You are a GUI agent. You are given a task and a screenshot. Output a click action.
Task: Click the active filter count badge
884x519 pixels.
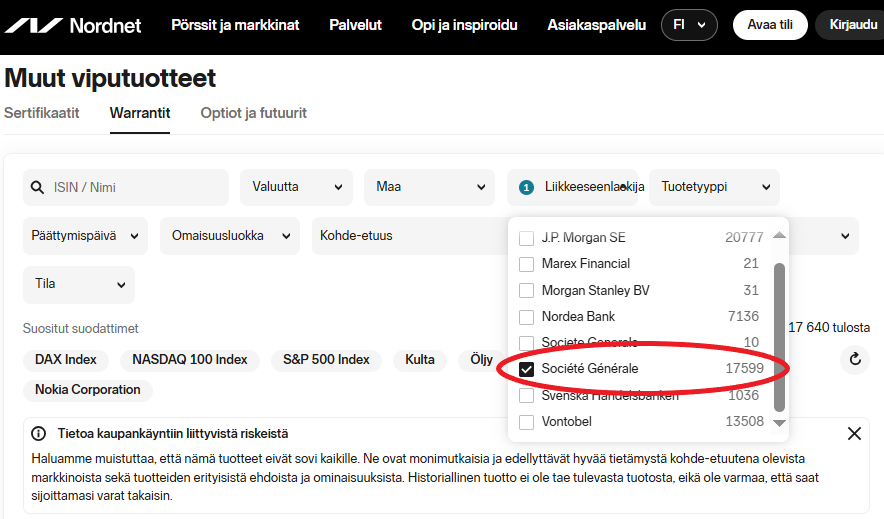pyautogui.click(x=526, y=187)
